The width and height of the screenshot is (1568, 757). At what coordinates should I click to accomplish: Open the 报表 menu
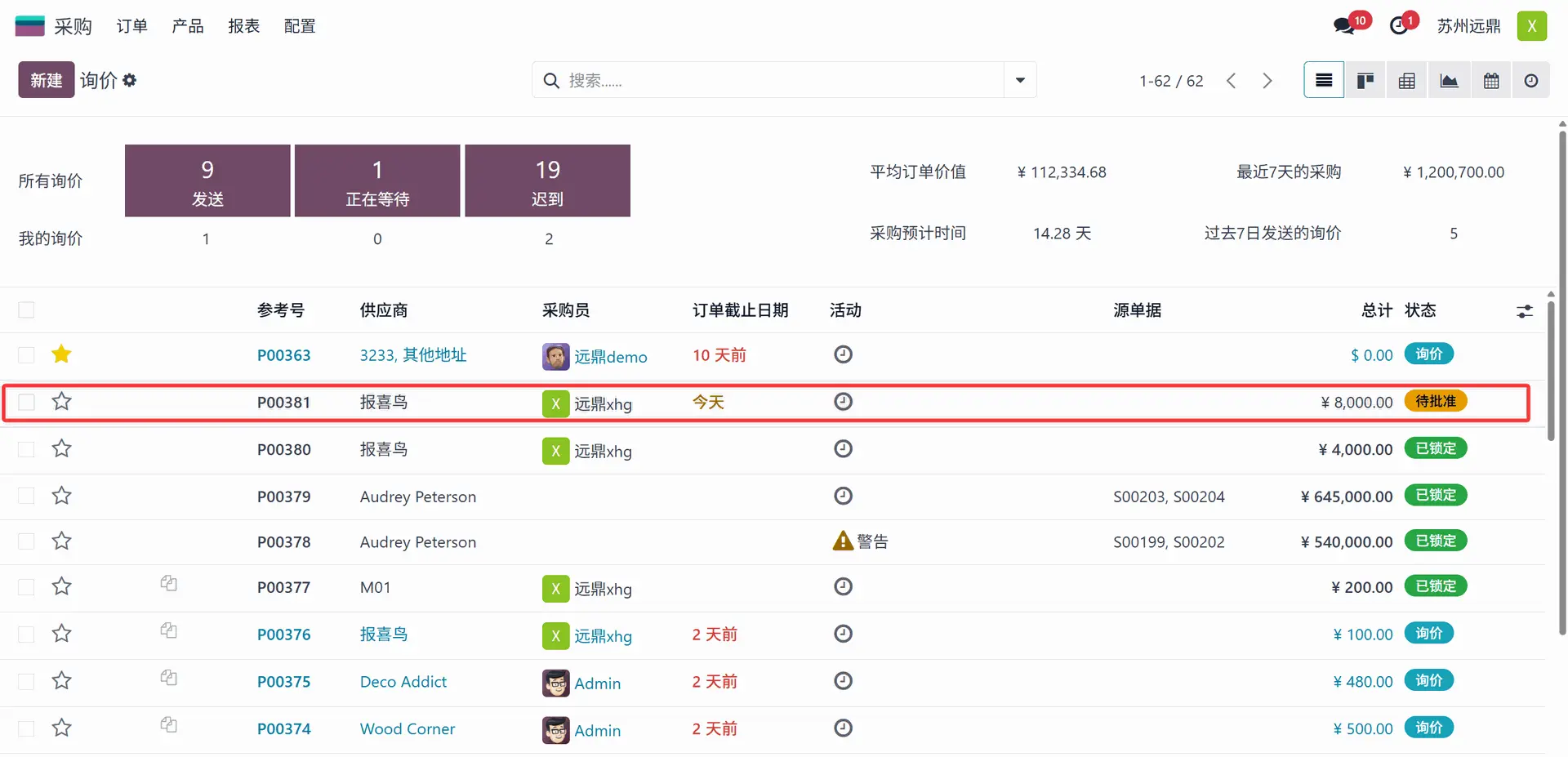[x=243, y=26]
